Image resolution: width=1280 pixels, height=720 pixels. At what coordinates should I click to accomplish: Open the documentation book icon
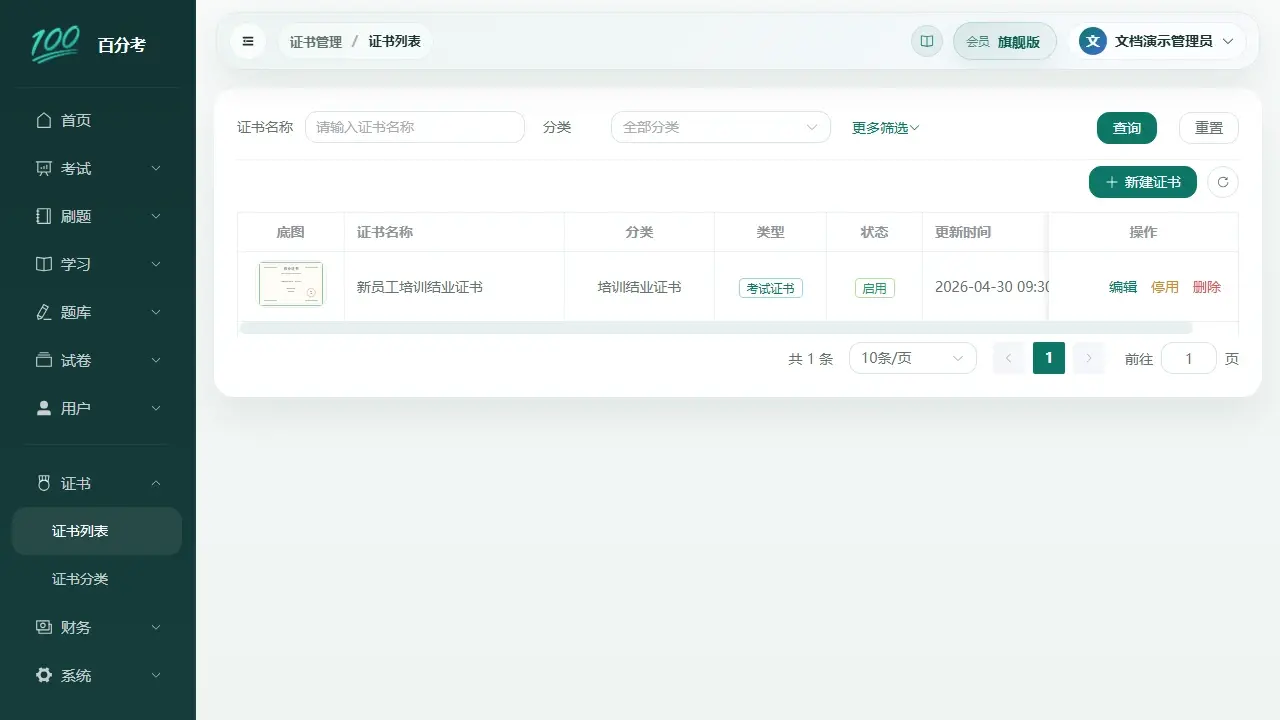(x=927, y=41)
